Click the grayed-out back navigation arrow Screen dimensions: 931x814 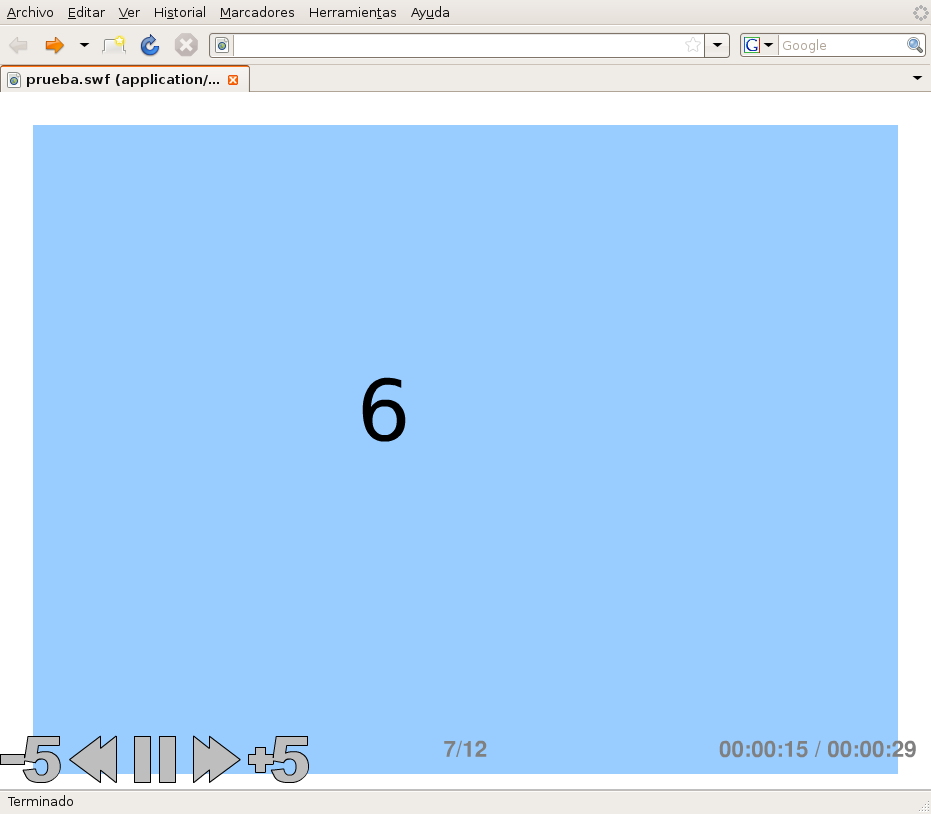[18, 45]
